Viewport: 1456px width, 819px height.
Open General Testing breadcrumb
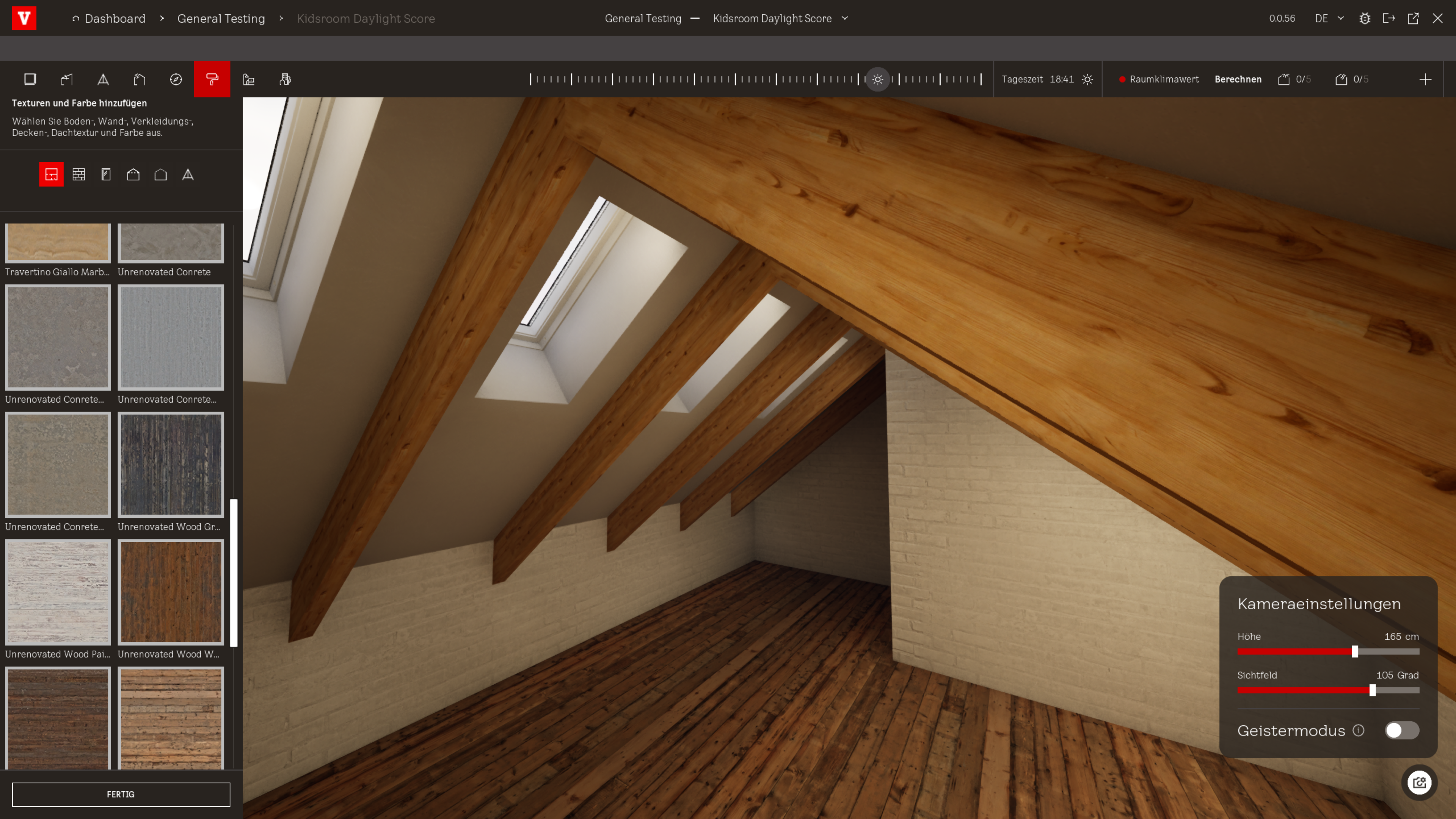[x=221, y=18]
